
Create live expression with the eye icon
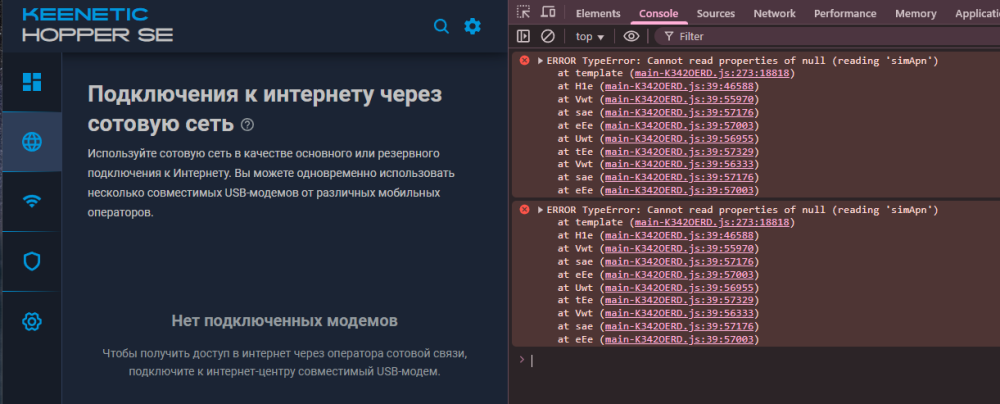pyautogui.click(x=631, y=36)
